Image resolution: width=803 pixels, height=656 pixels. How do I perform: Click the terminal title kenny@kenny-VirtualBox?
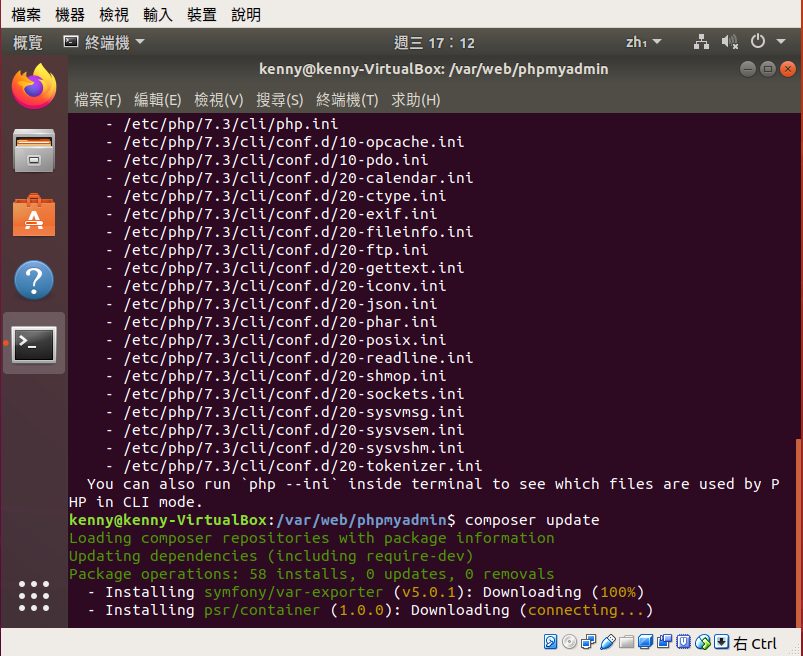click(434, 69)
